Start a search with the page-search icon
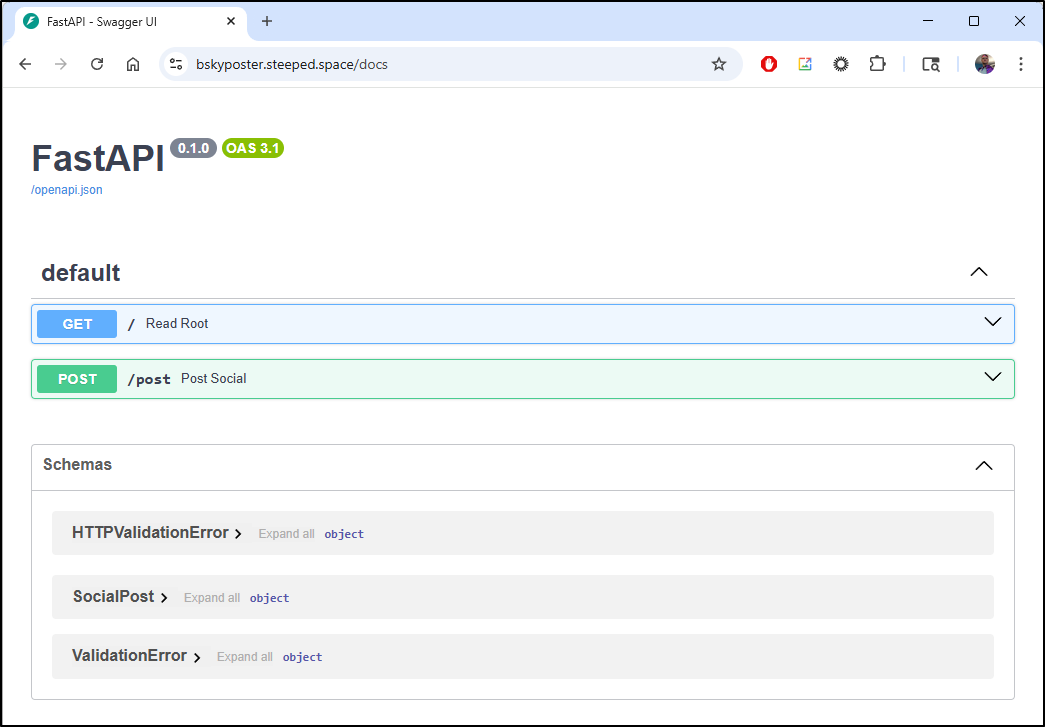1045x727 pixels. click(x=929, y=63)
